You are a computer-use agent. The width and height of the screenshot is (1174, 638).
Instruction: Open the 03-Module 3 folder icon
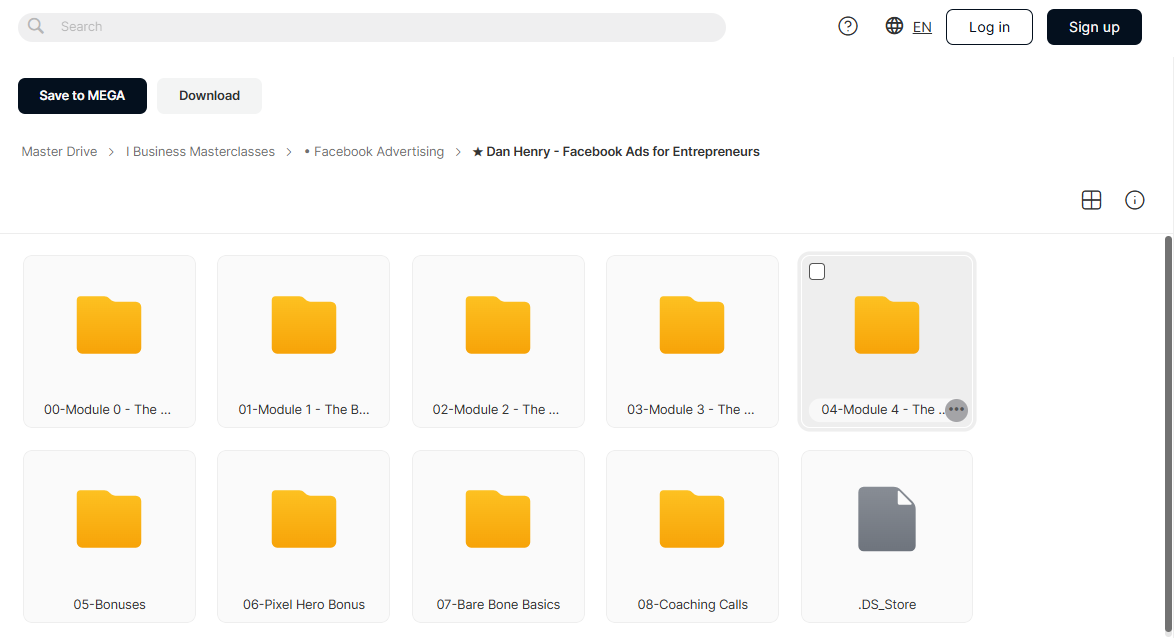pos(692,325)
